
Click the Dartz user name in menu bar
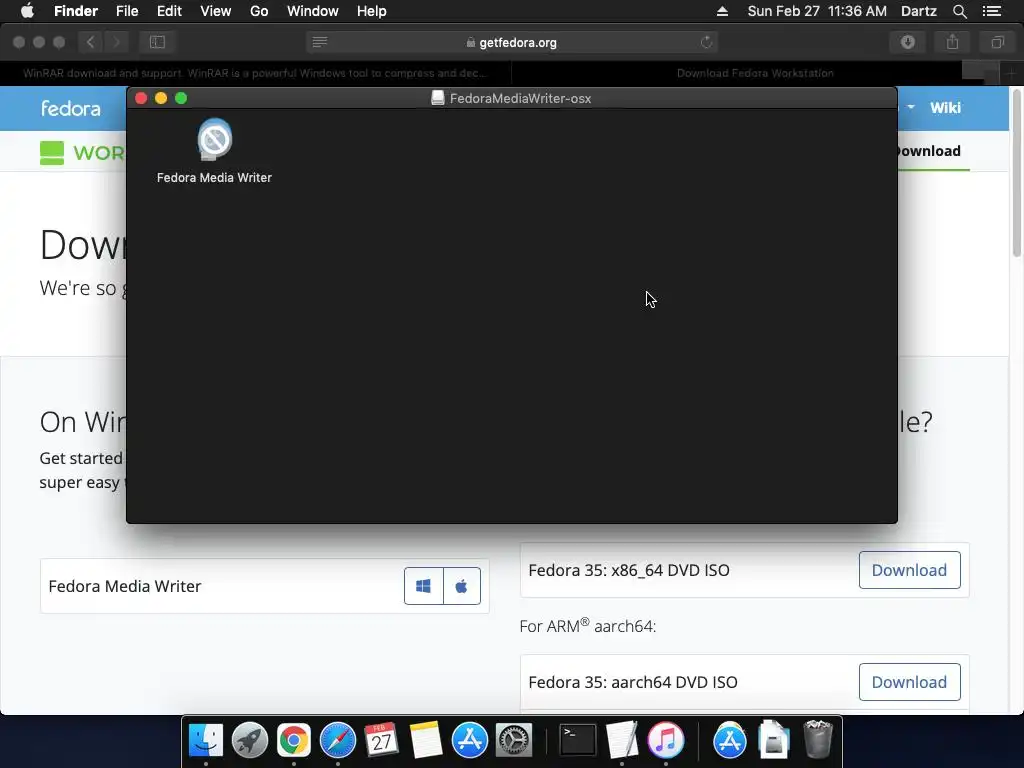[918, 11]
